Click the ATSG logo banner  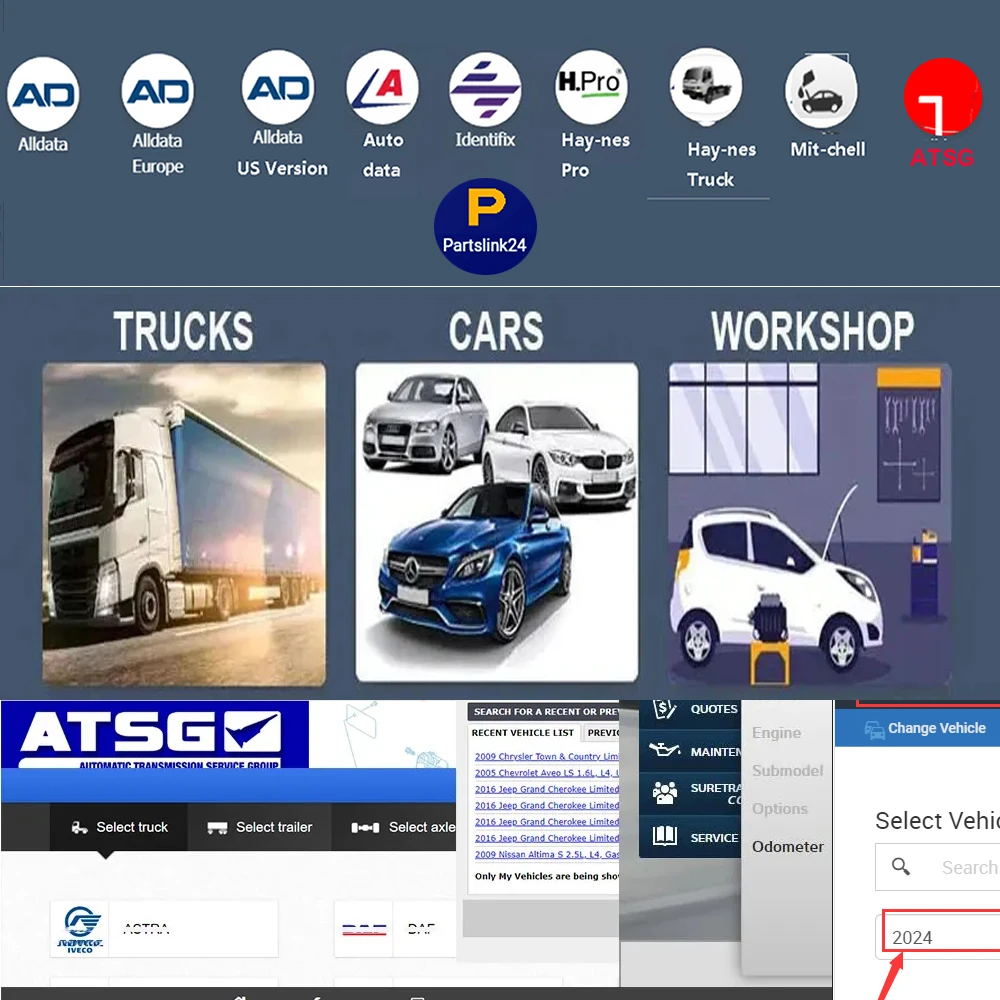pyautogui.click(x=155, y=734)
